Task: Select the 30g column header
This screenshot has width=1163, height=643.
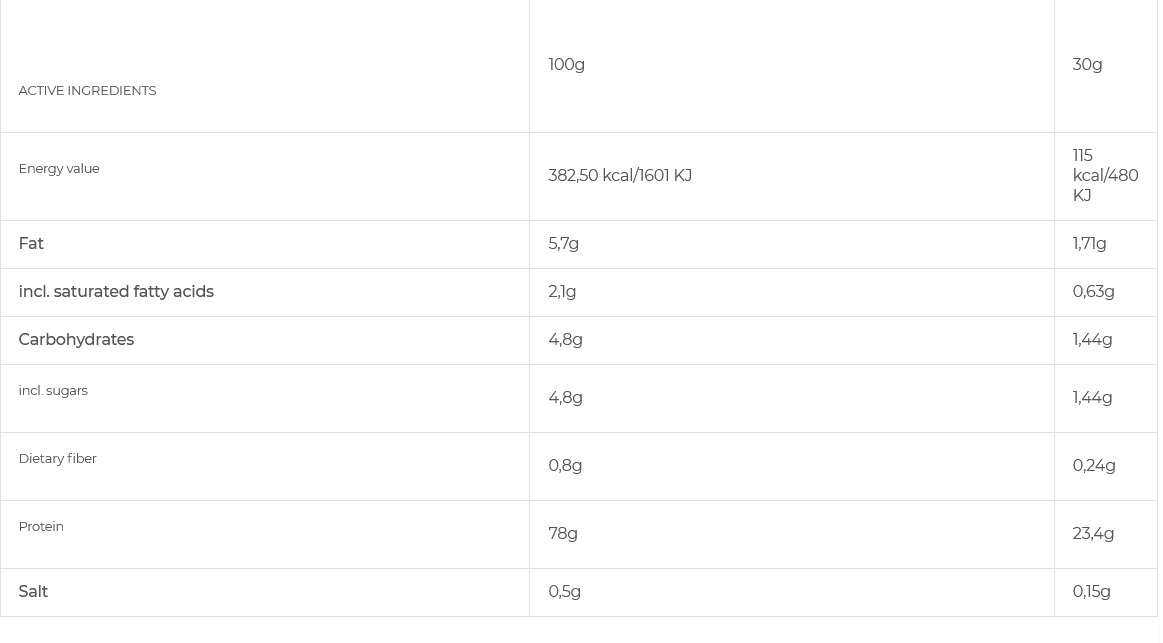Action: click(x=1087, y=65)
